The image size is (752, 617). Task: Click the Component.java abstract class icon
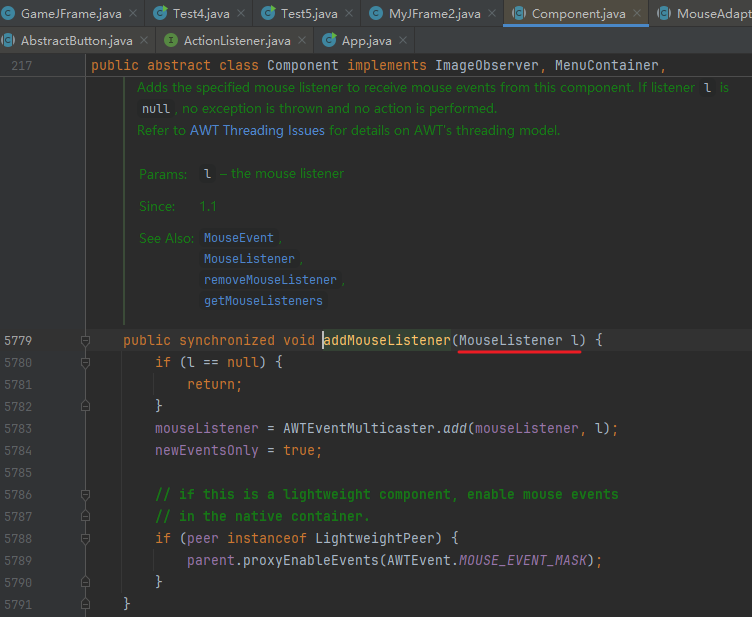point(519,13)
